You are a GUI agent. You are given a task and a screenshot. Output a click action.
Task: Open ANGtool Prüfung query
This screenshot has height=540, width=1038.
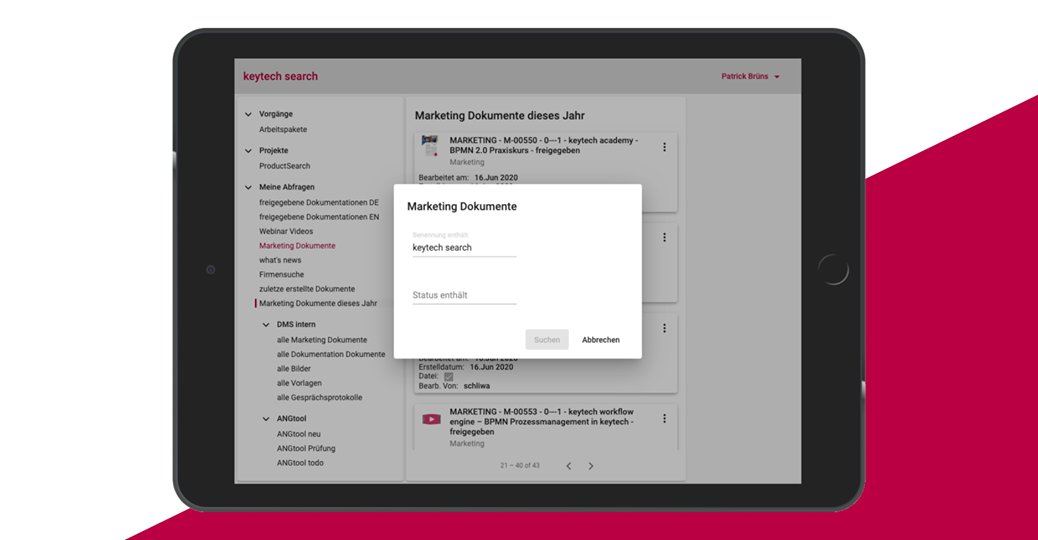click(x=306, y=448)
